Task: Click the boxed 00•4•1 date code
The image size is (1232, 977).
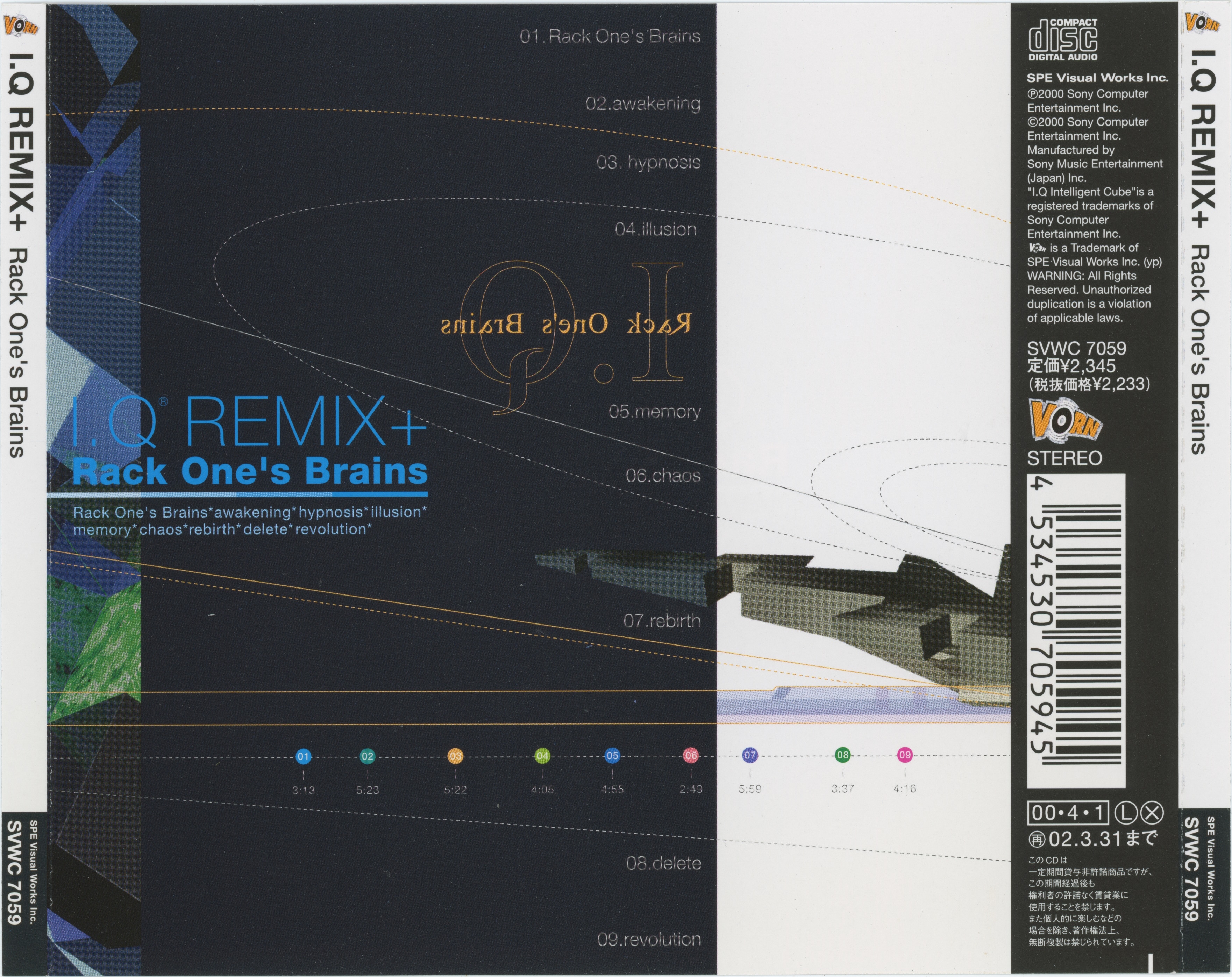Action: click(x=1068, y=813)
